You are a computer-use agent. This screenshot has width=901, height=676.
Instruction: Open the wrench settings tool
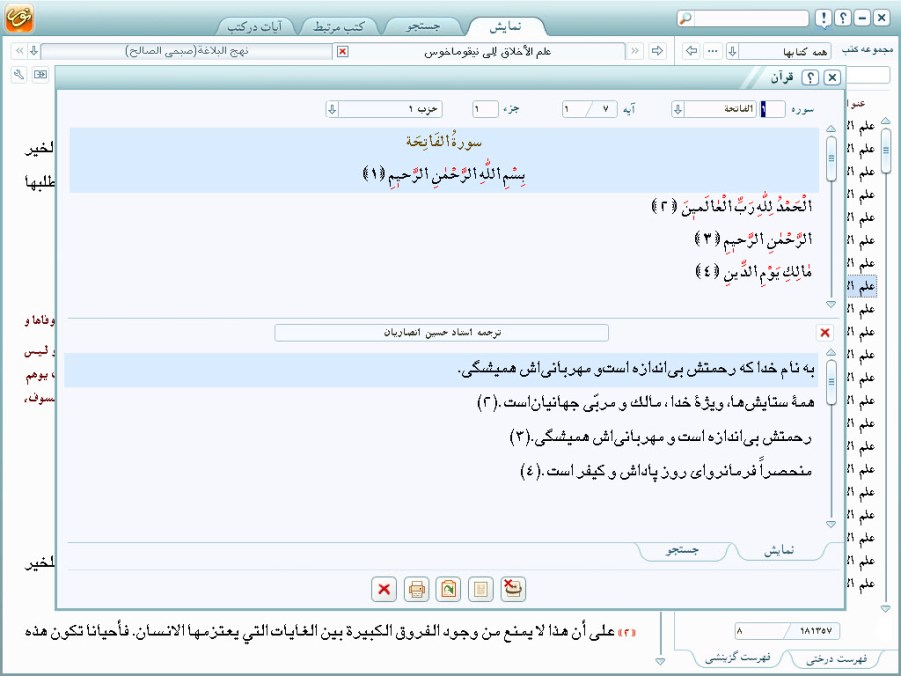pos(19,75)
